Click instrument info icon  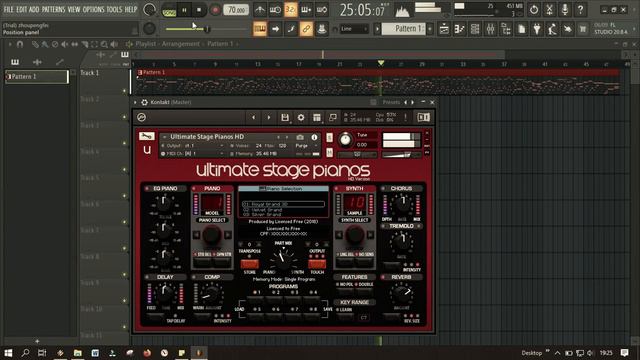[314, 137]
